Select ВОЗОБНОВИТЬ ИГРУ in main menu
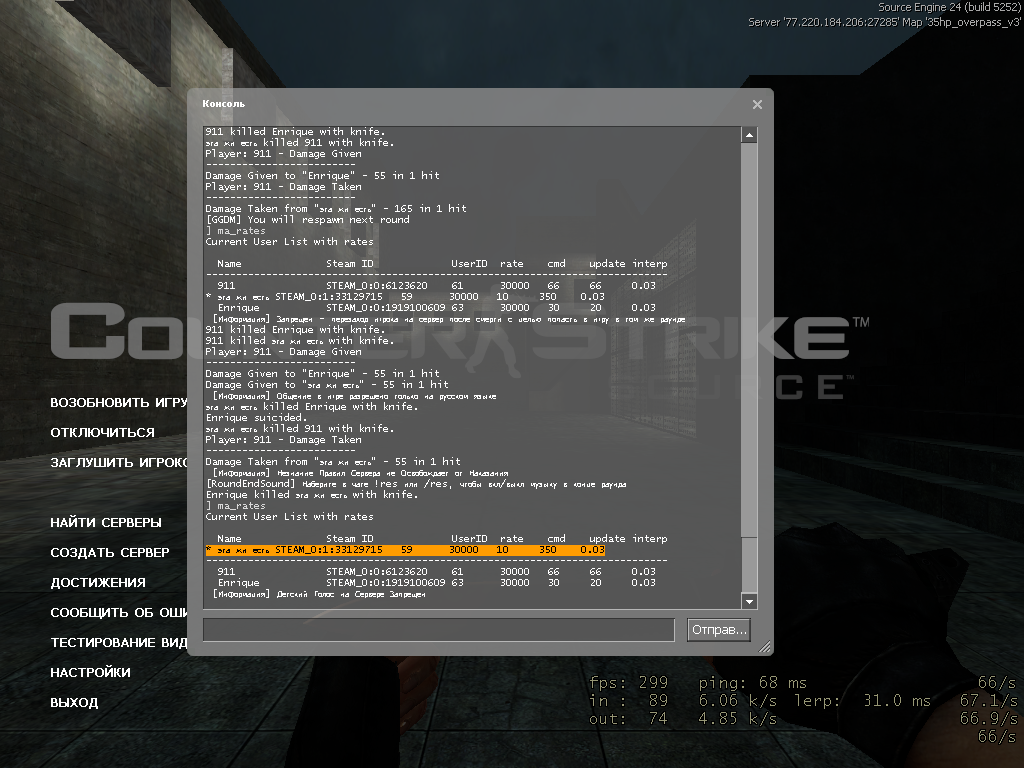1024x768 pixels. [x=119, y=402]
